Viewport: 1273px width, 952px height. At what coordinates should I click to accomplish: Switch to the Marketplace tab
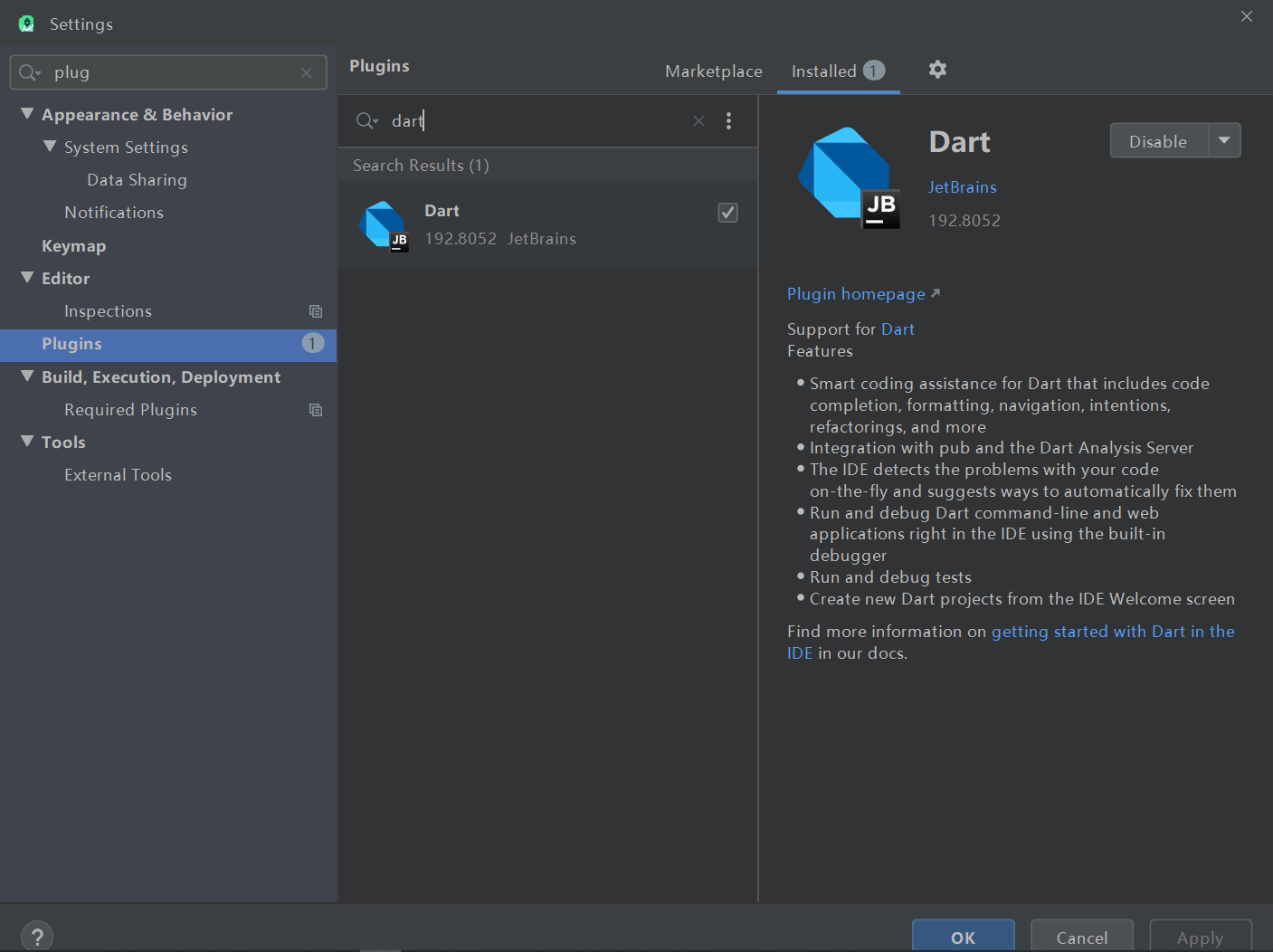click(x=714, y=71)
